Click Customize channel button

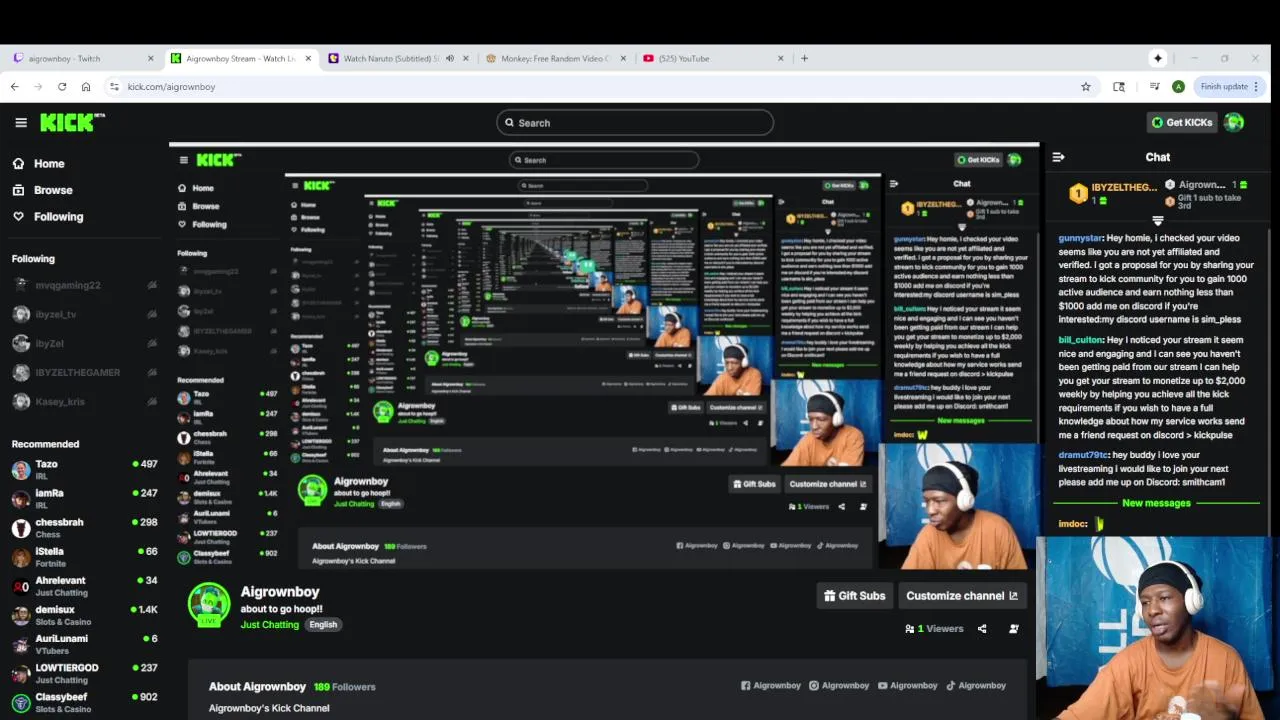tap(962, 596)
